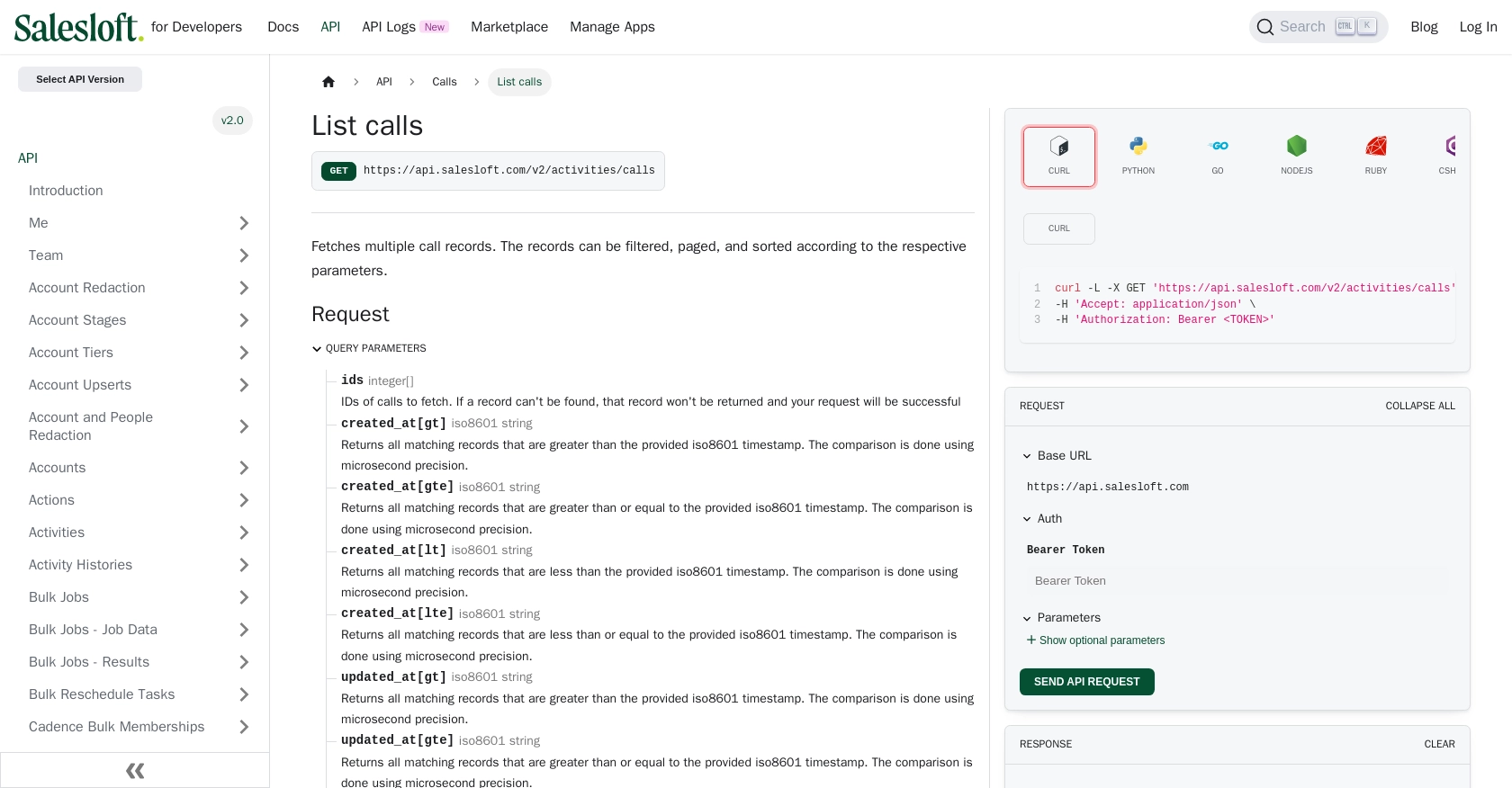Screen dimensions: 1512x788
Task: Expand the Activity Histories chevron
Action: point(244,565)
